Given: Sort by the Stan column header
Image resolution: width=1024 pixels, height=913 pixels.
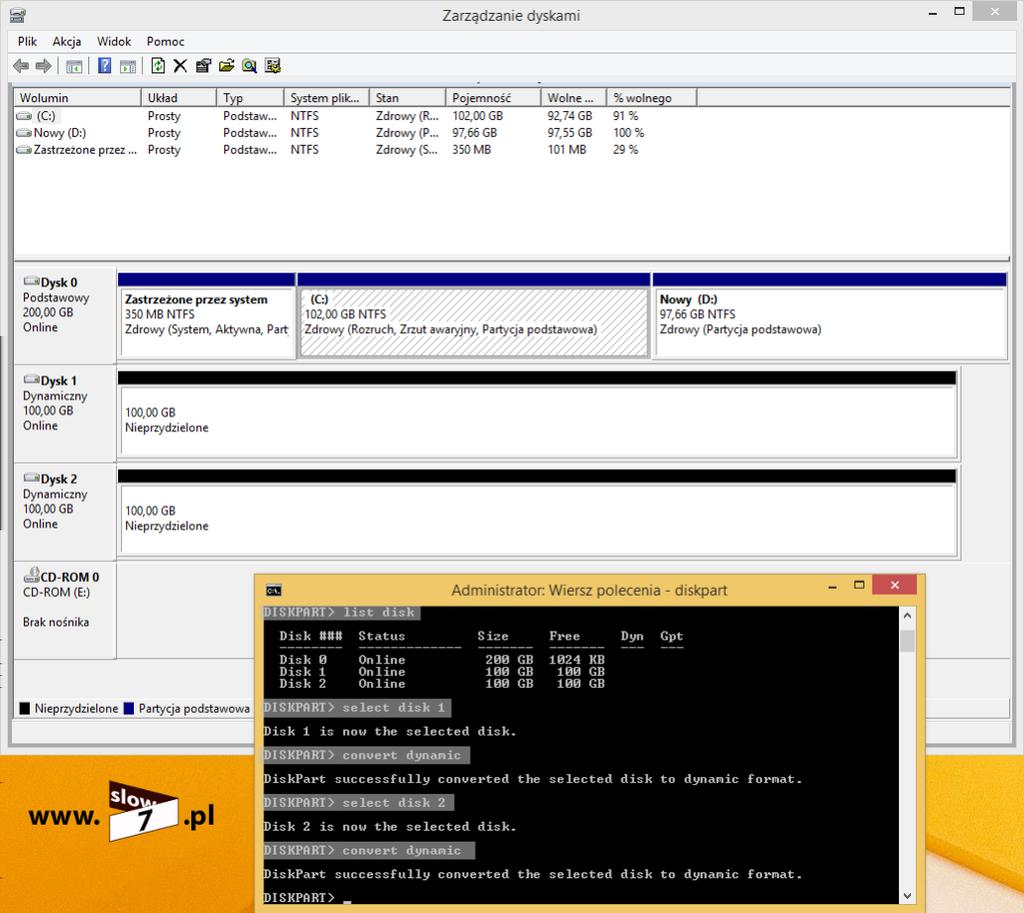Looking at the screenshot, I should point(408,98).
